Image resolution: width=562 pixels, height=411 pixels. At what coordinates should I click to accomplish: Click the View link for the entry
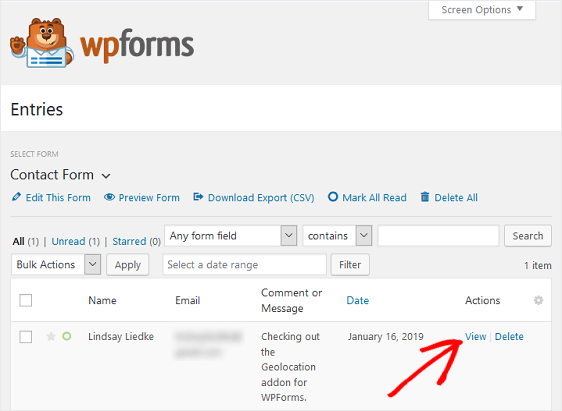coord(476,336)
